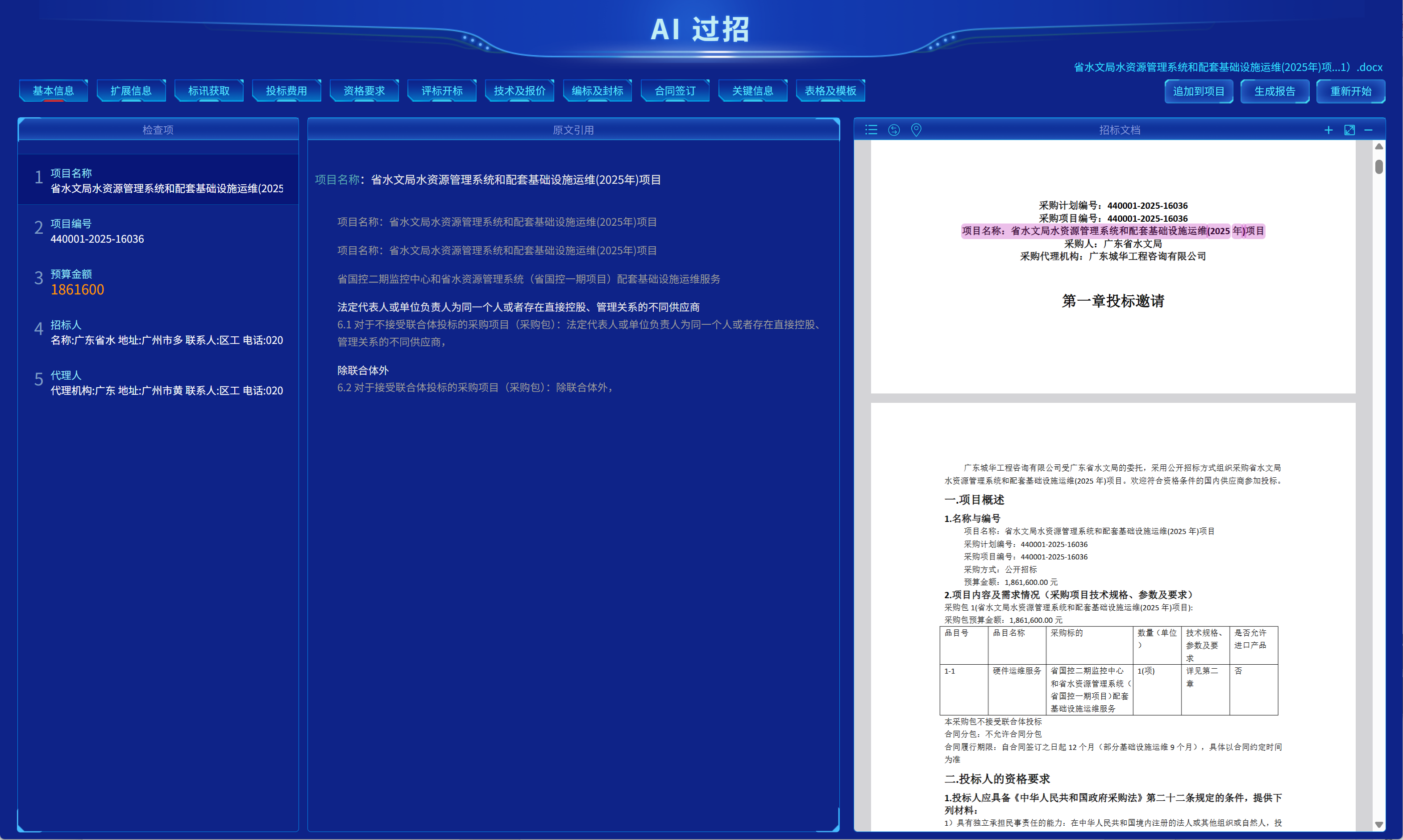
Task: Open the 资格要求 tab
Action: click(364, 91)
